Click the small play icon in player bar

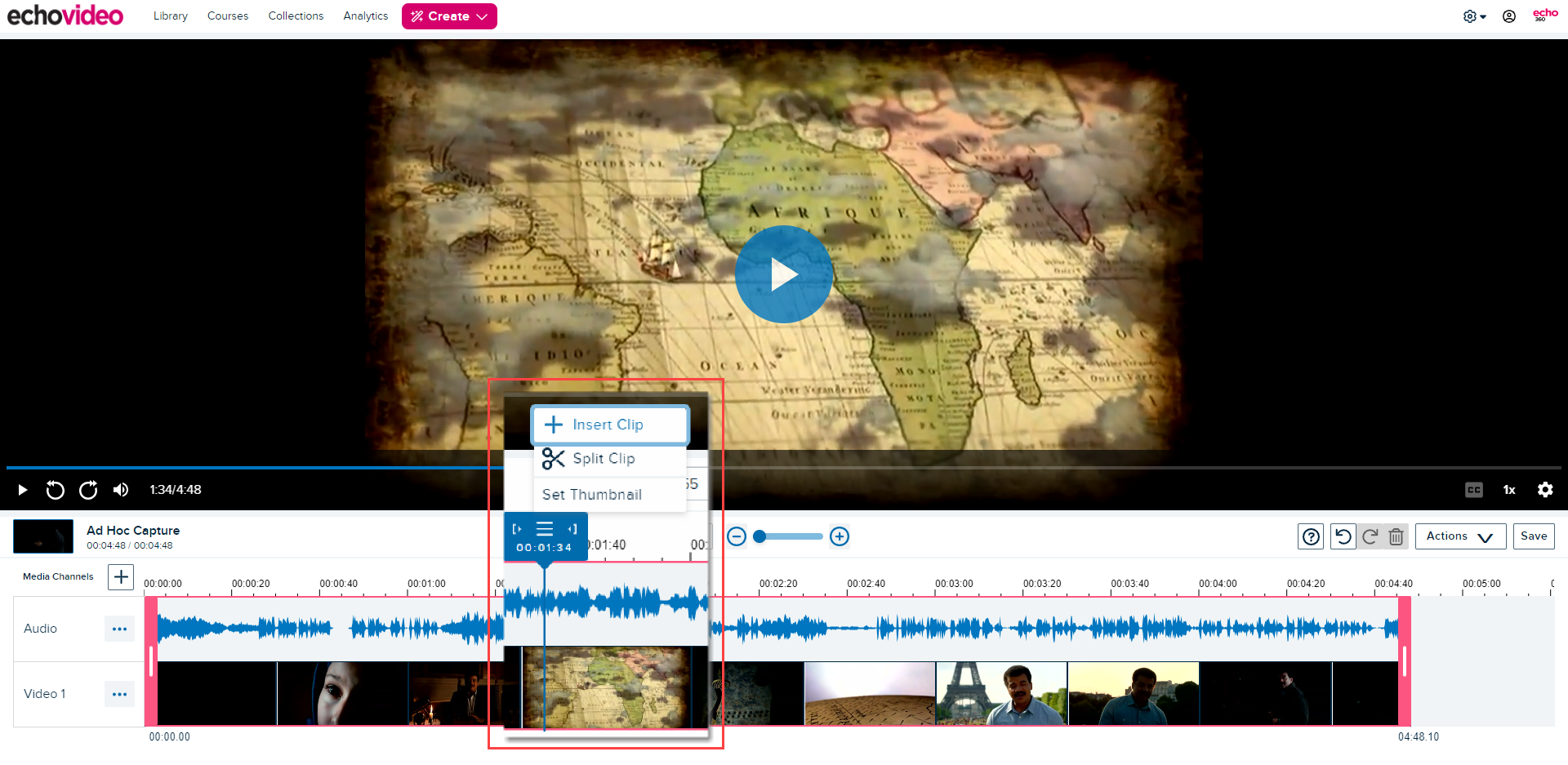pyautogui.click(x=22, y=490)
